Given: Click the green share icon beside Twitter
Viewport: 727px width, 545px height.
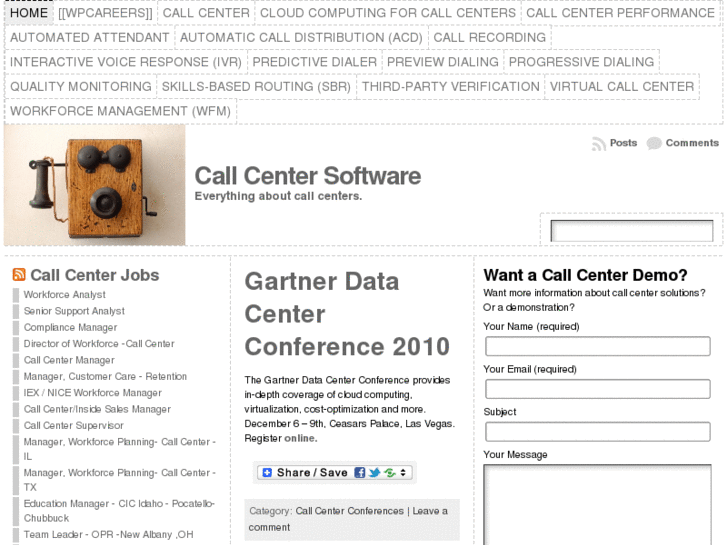Looking at the screenshot, I should 390,473.
